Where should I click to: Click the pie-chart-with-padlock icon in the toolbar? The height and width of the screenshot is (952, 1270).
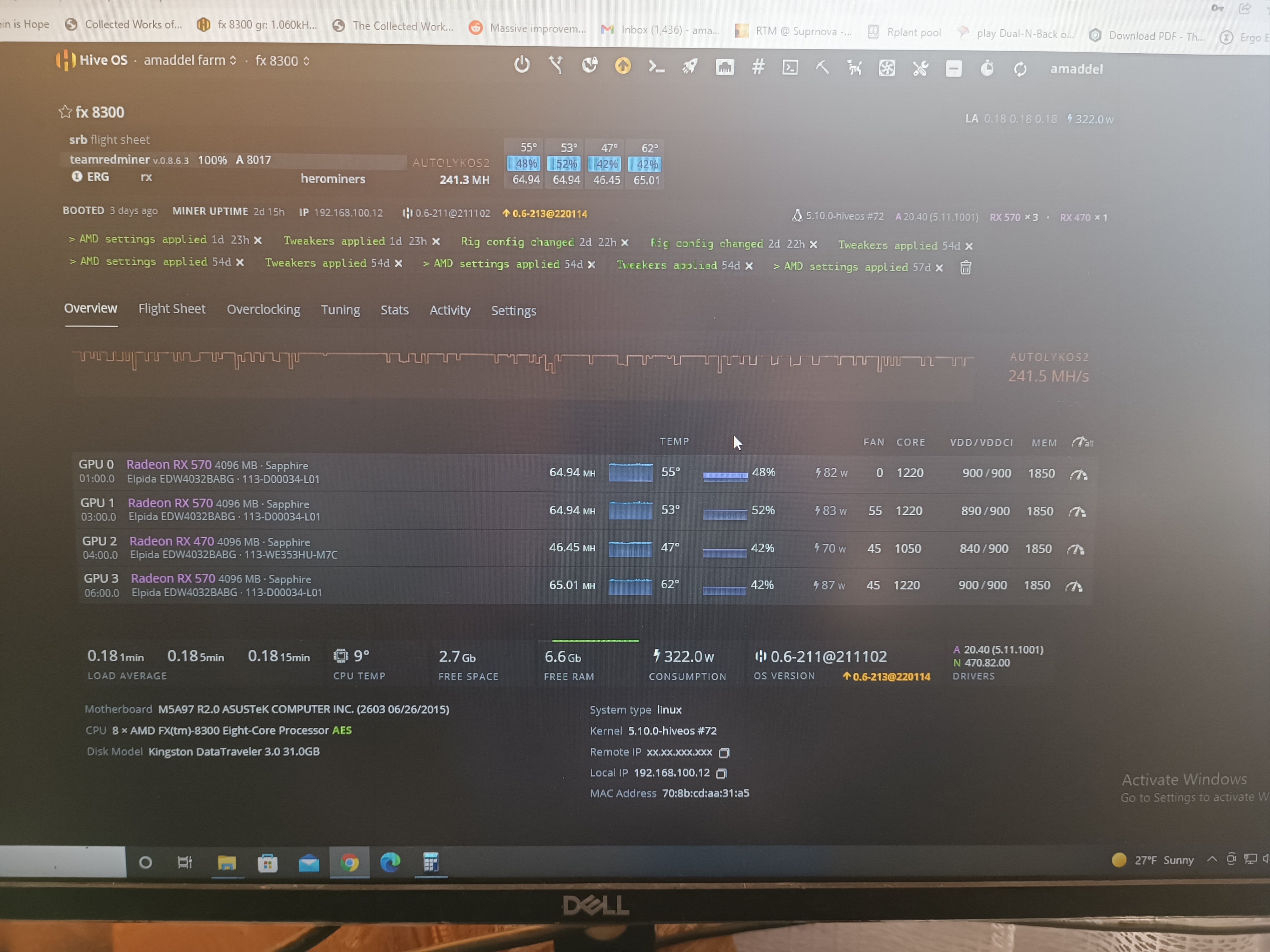pos(589,65)
